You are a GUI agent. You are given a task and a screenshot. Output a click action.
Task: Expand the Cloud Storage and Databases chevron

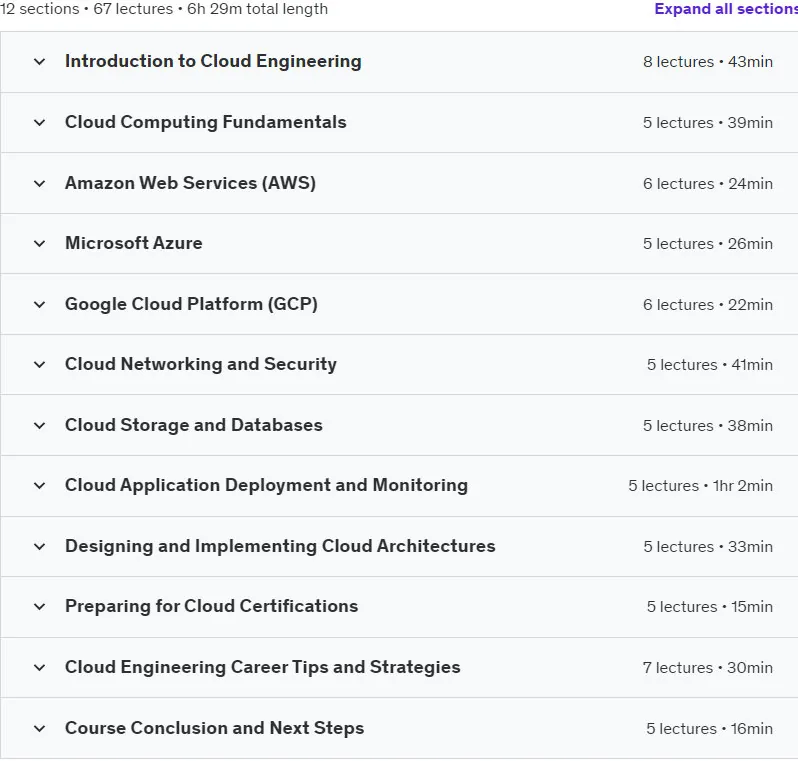click(39, 425)
